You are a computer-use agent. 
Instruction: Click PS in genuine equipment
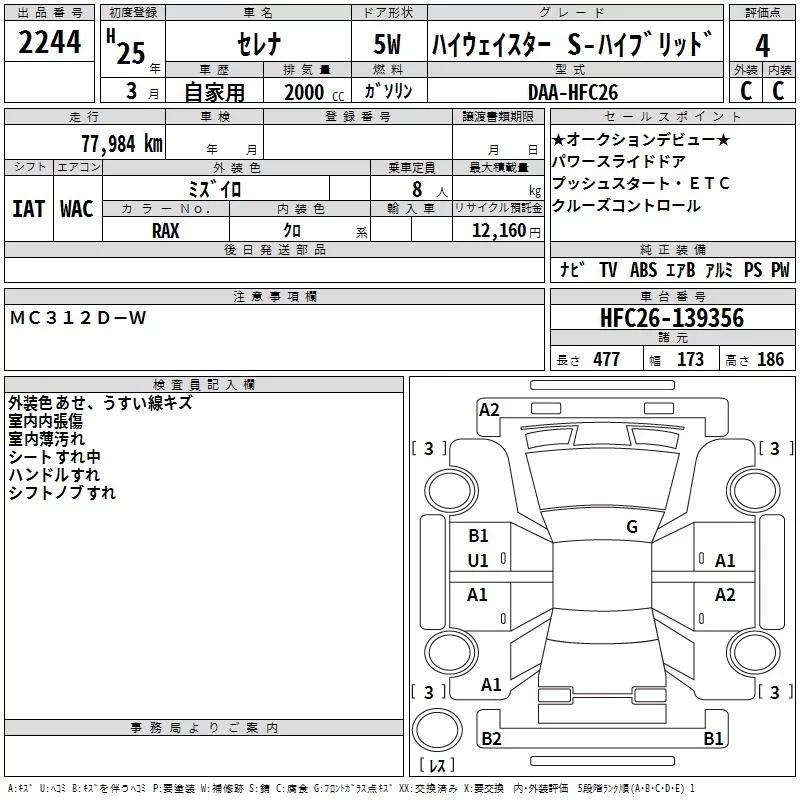[753, 269]
